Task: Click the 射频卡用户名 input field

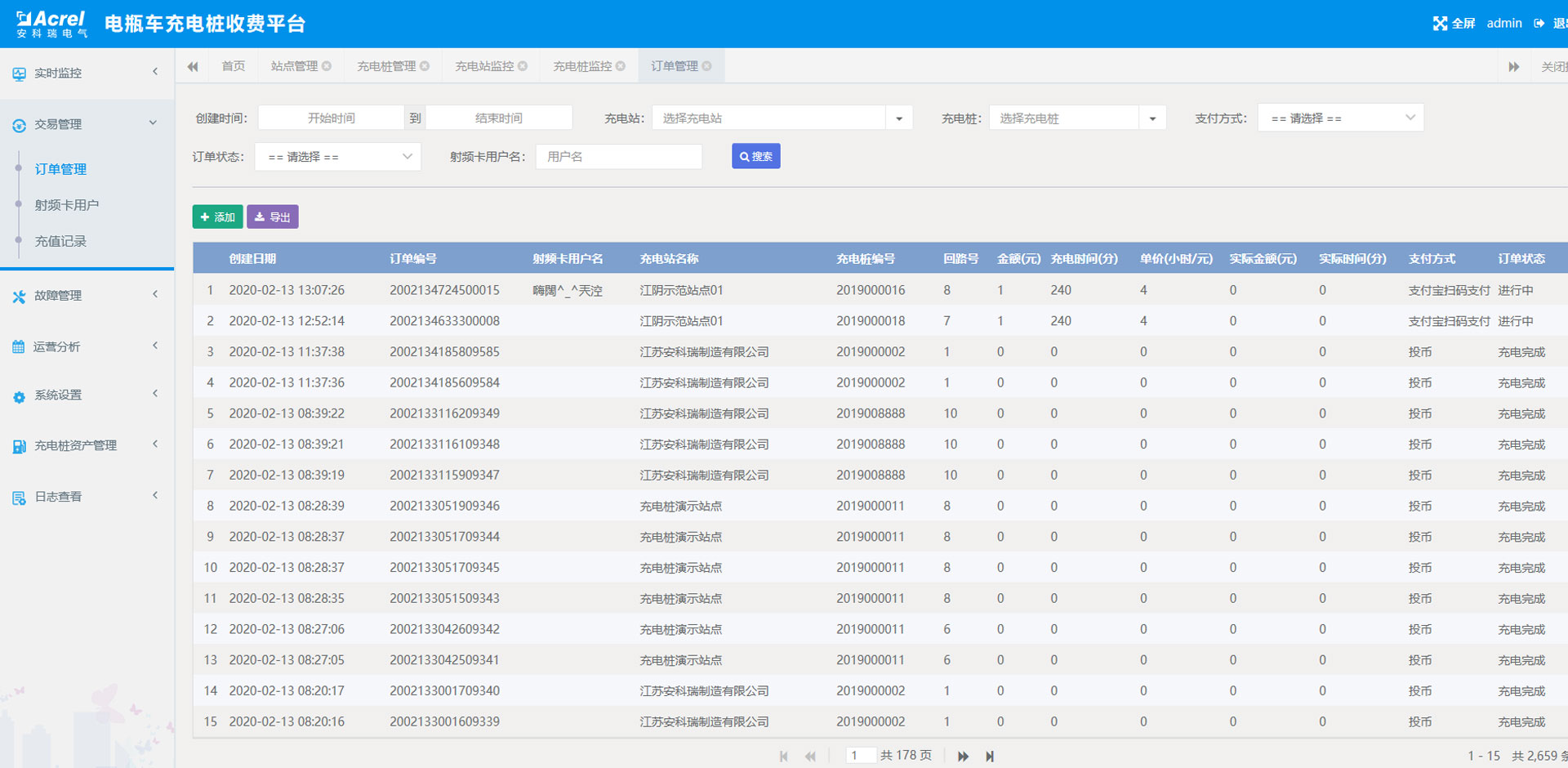Action: [618, 157]
